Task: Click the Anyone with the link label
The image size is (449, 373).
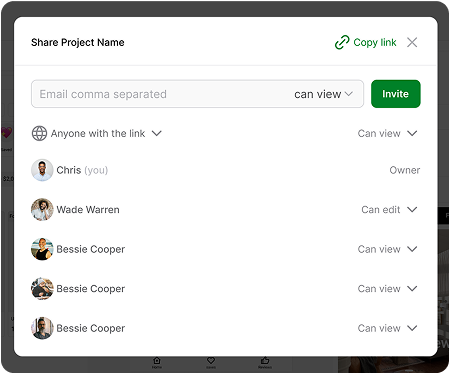Action: tap(98, 133)
